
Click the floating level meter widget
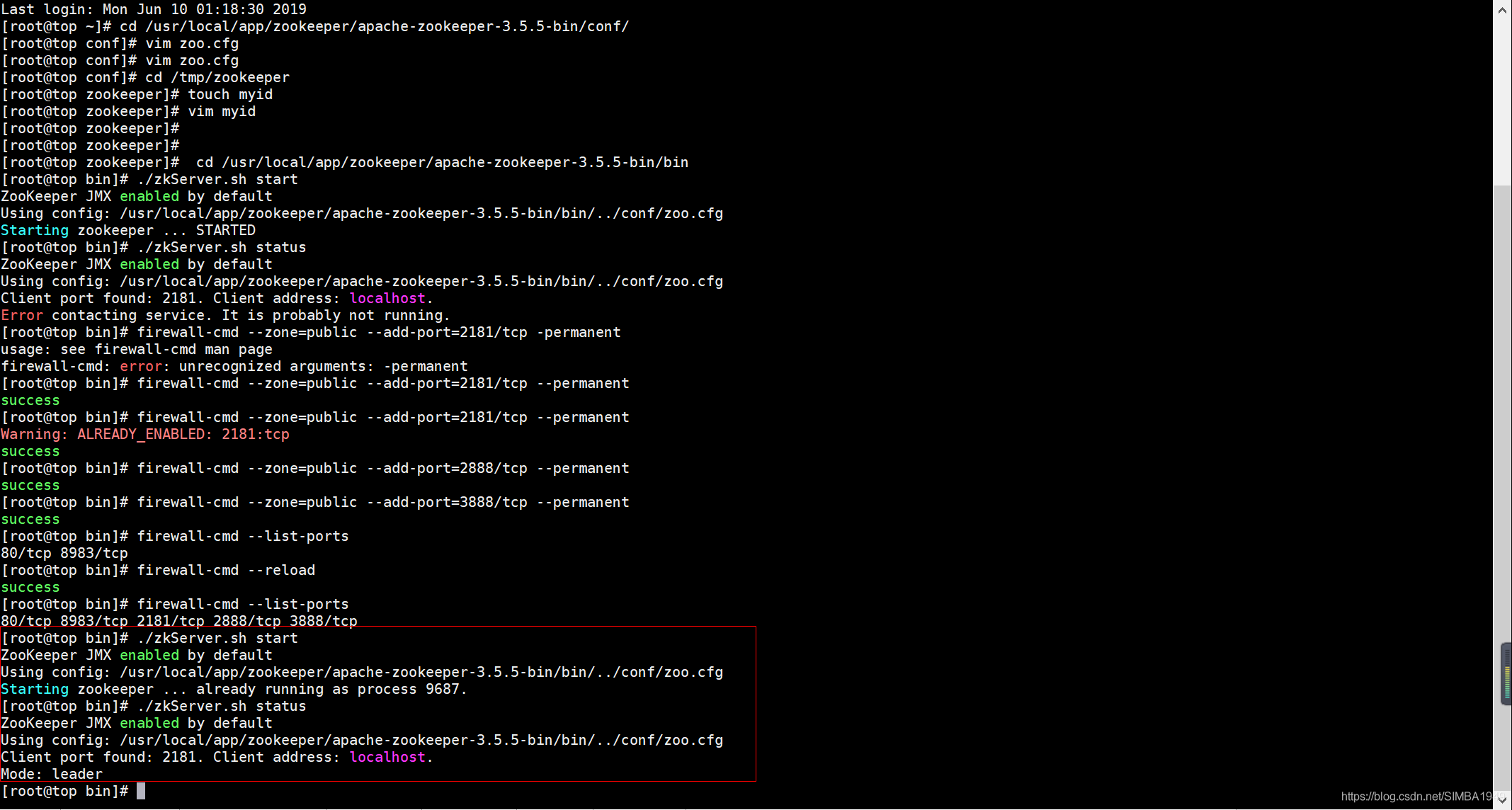pyautogui.click(x=1506, y=674)
